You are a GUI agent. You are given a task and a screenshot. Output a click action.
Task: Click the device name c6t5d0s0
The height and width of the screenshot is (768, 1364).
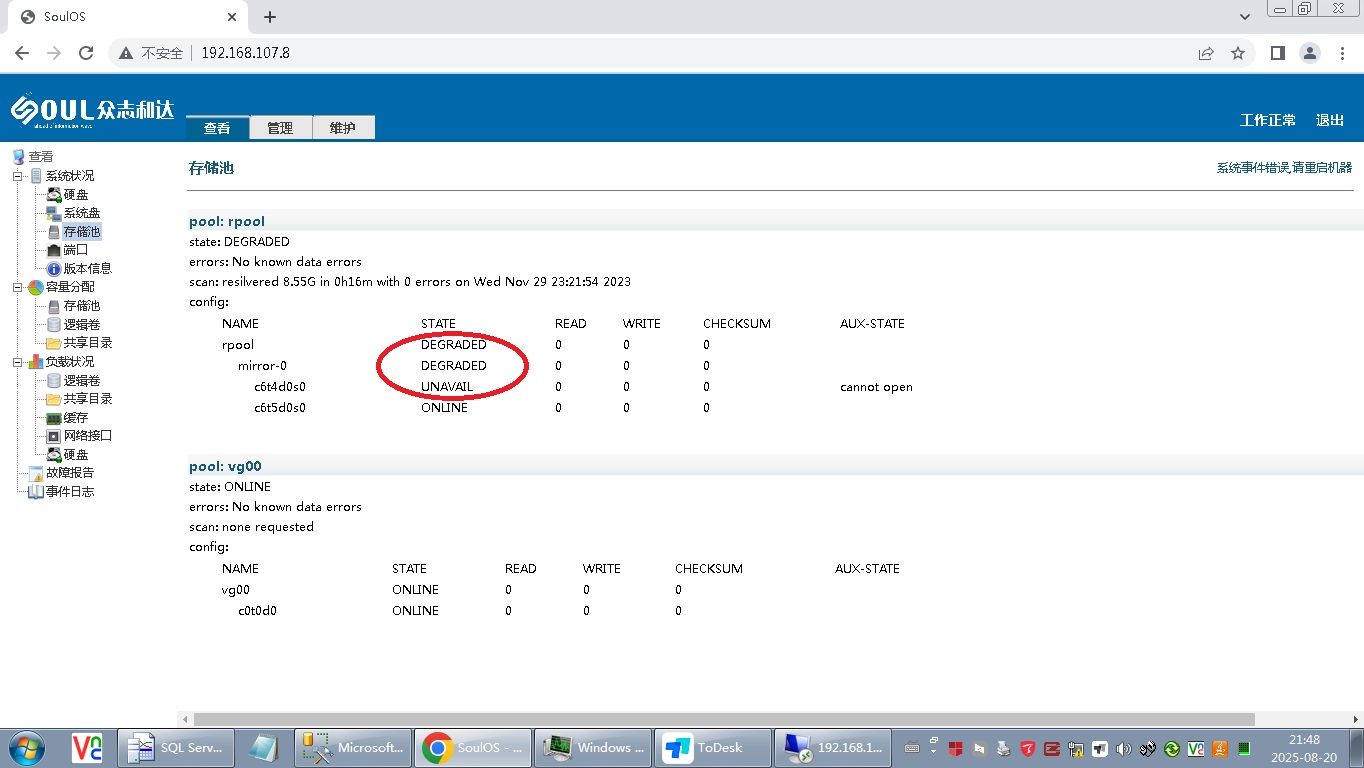tap(280, 408)
